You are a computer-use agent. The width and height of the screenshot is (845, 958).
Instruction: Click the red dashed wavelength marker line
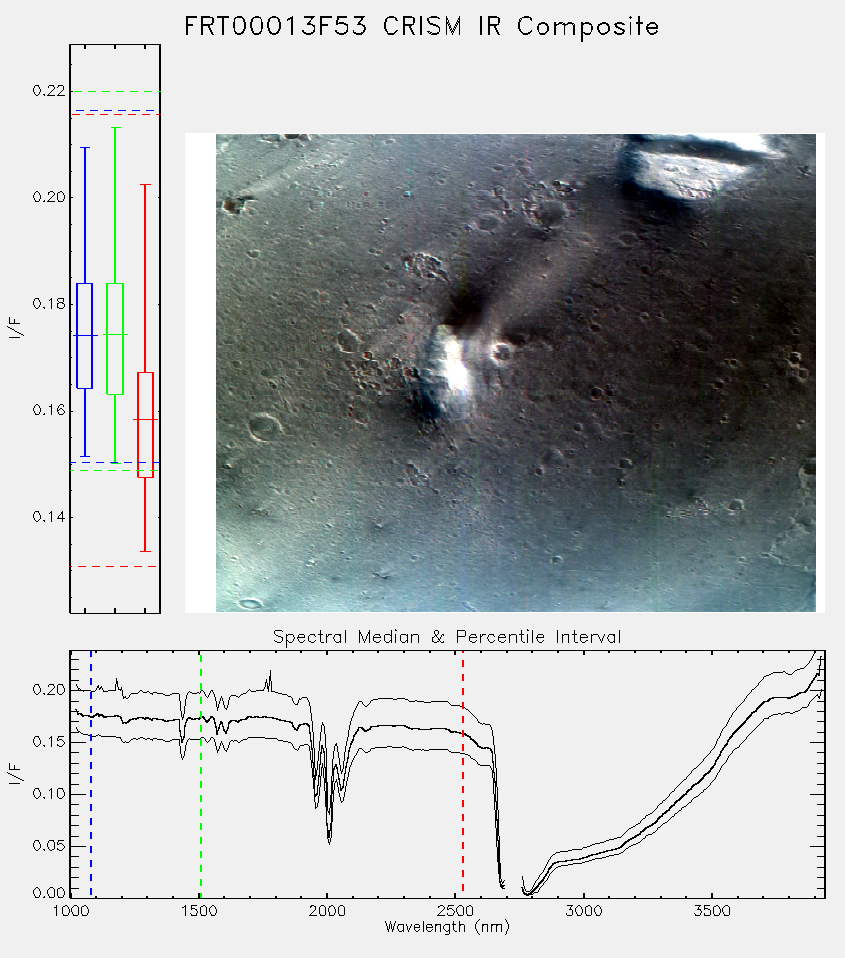(x=463, y=774)
